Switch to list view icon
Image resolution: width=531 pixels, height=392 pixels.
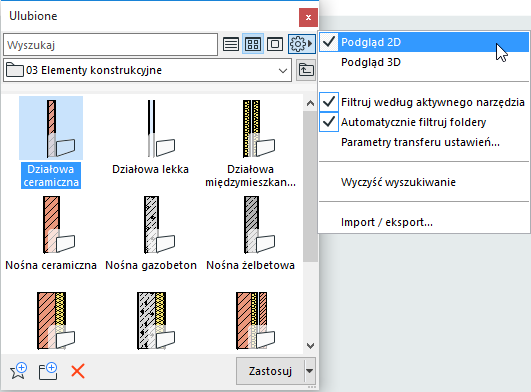point(231,44)
